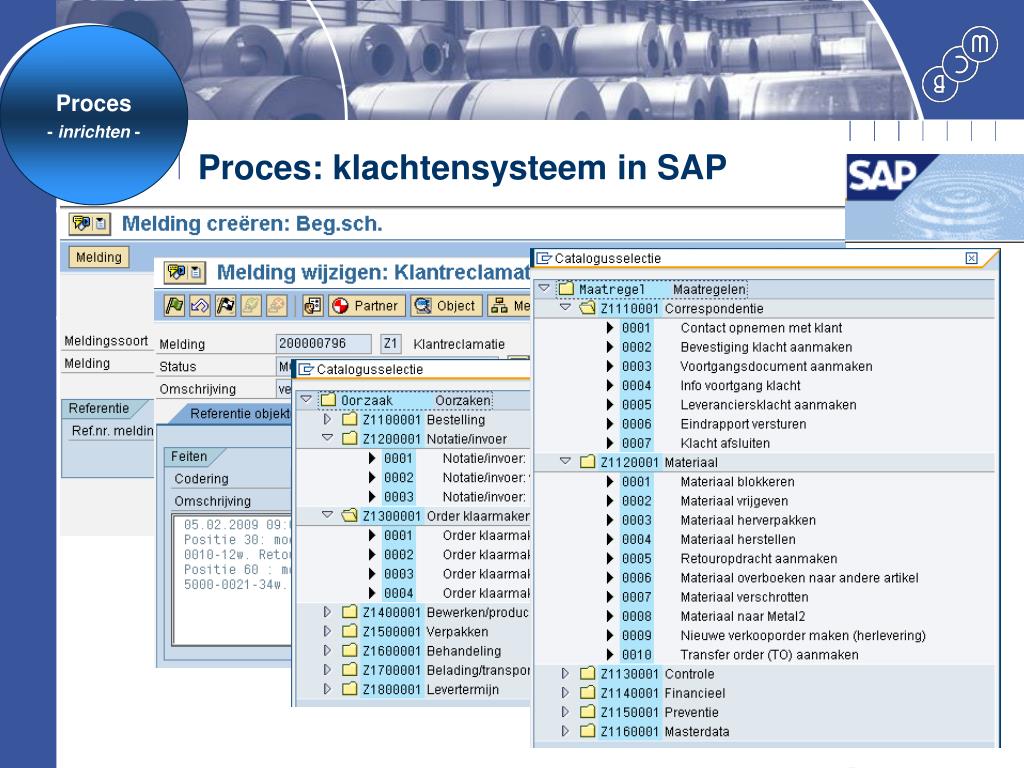Expand the Z1100001 Bestelling node
The image size is (1024, 768).
click(328, 419)
